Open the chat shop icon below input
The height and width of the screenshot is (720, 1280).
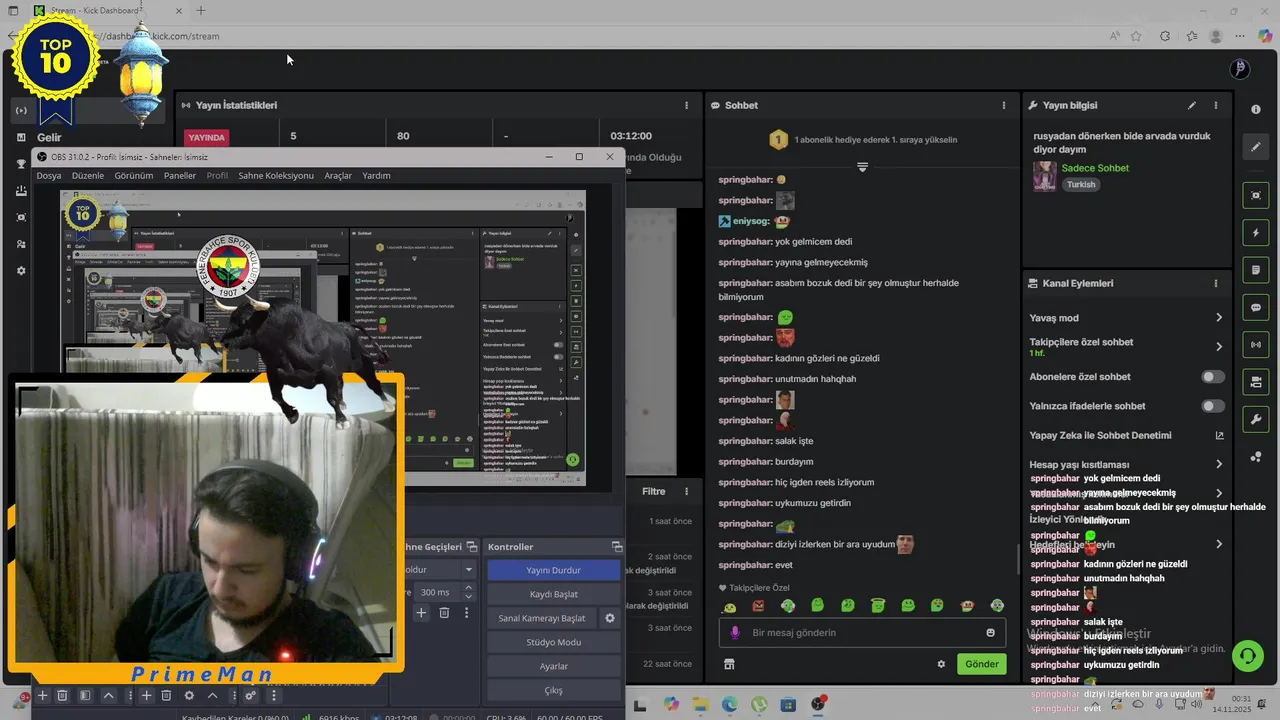[x=729, y=664]
